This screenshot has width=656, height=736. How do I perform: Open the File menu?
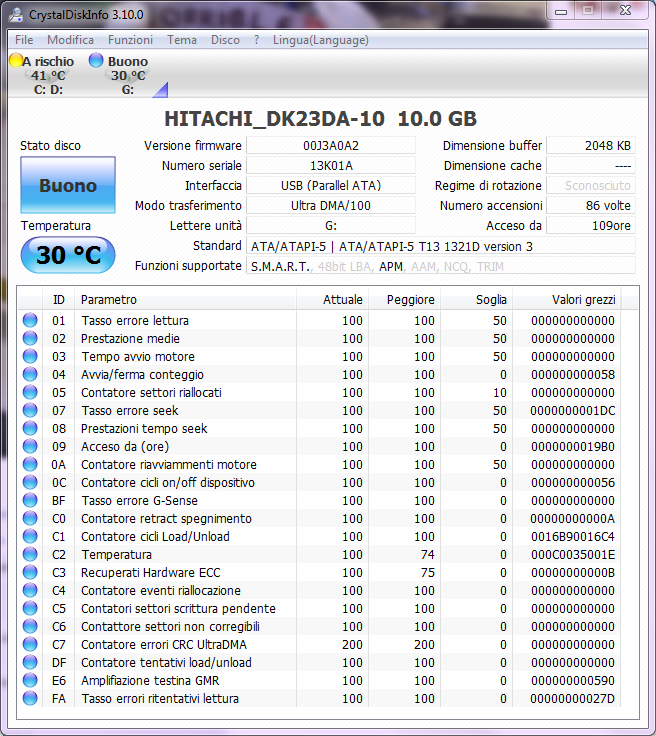pos(24,40)
